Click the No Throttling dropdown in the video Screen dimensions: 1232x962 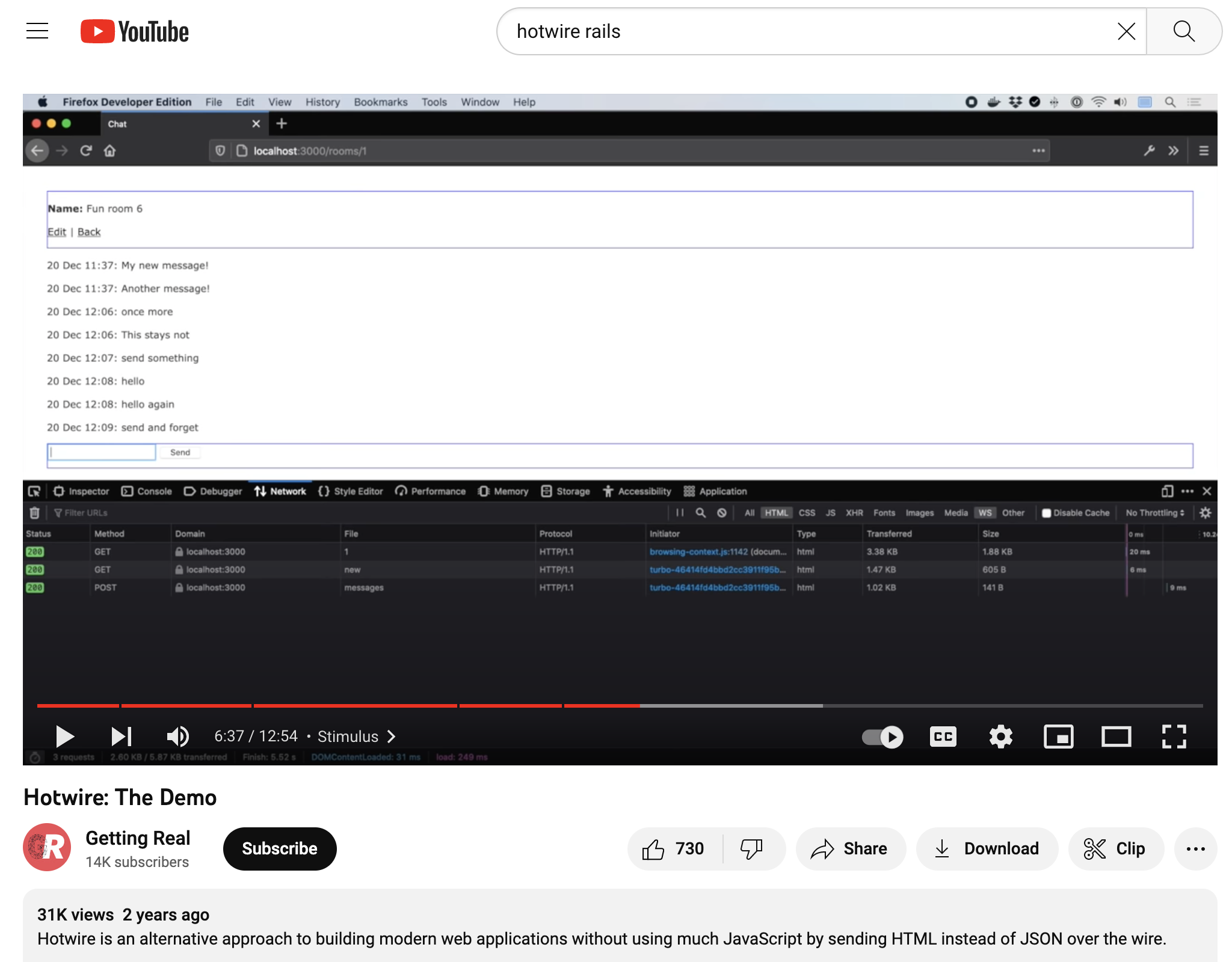pyautogui.click(x=1155, y=513)
